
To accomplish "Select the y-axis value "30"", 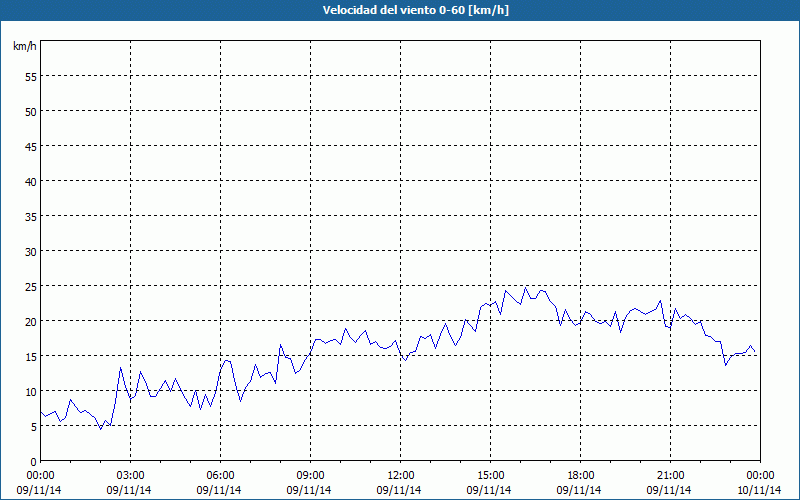I will click(31, 252).
